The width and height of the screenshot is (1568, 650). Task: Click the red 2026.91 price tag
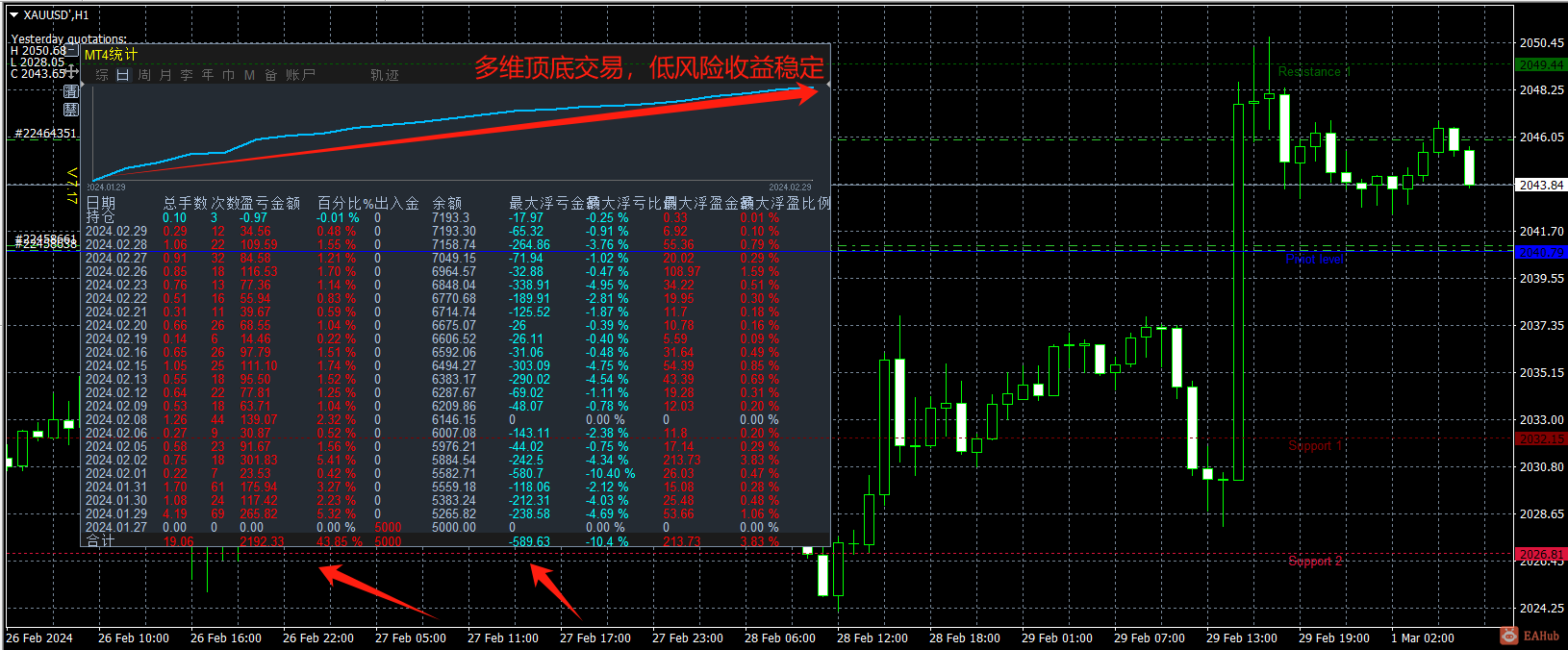pyautogui.click(x=1541, y=555)
